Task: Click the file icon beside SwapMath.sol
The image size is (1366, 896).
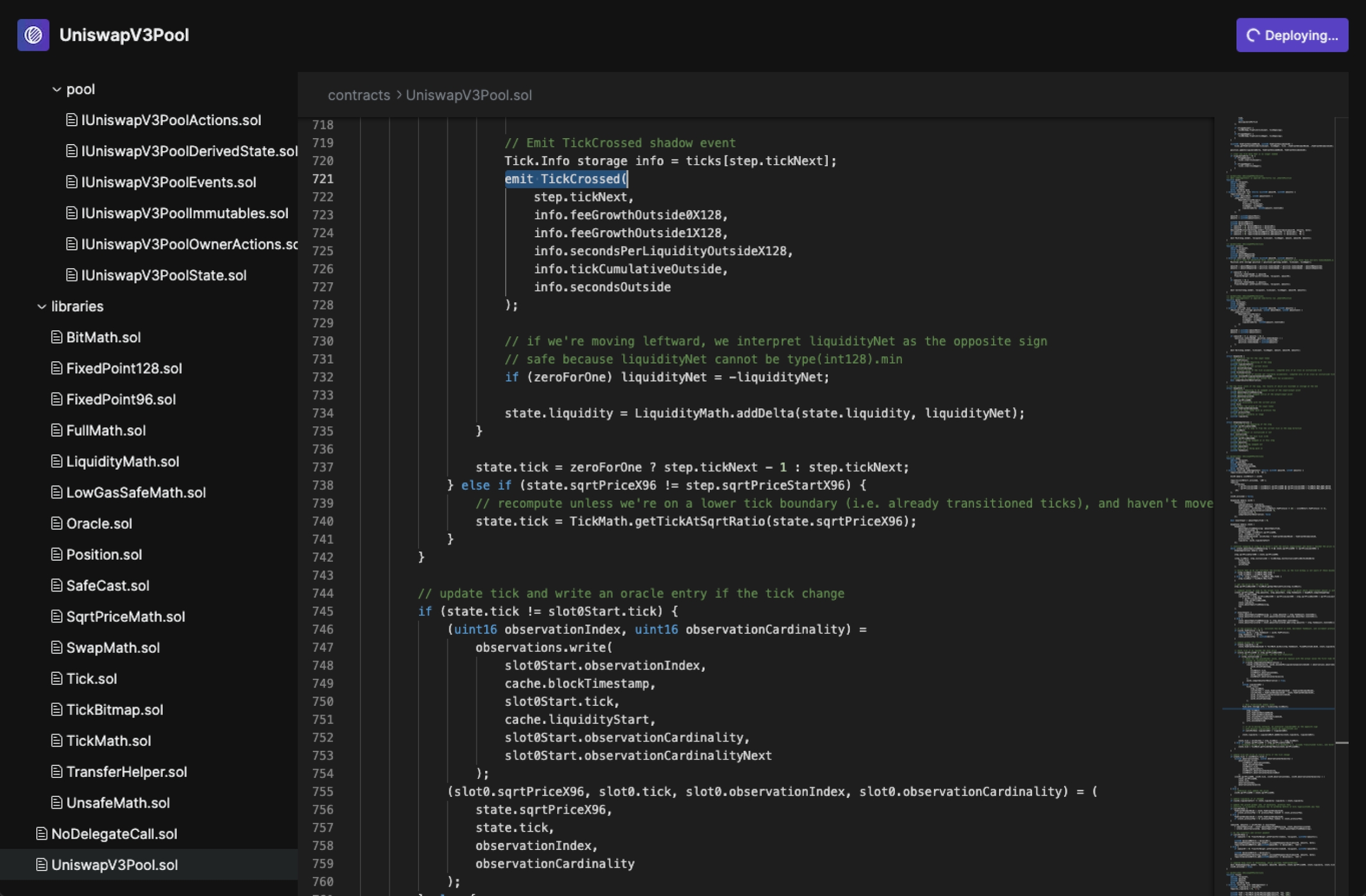Action: click(56, 648)
